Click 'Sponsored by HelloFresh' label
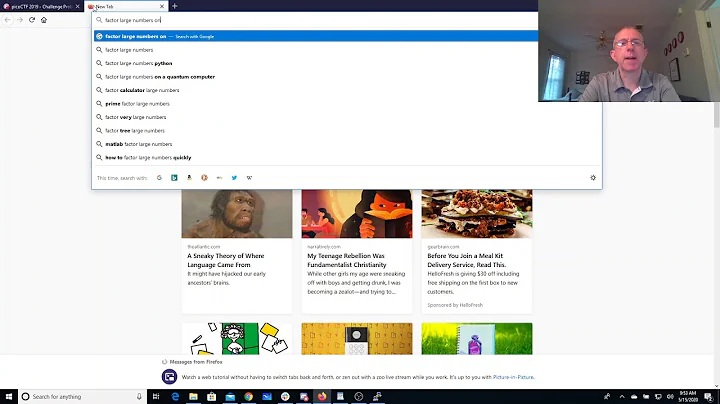This screenshot has width=720, height=404. (455, 305)
